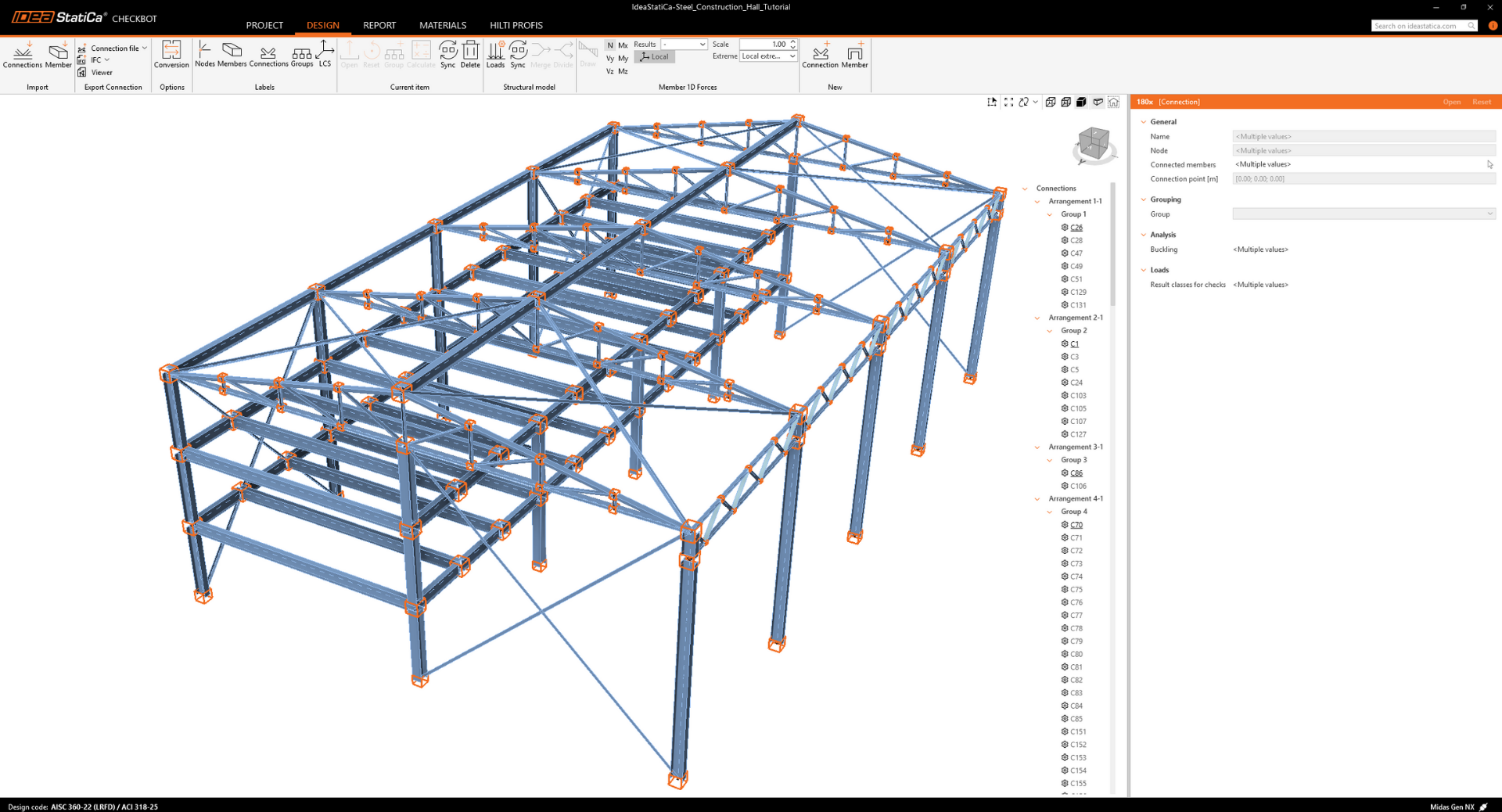This screenshot has width=1502, height=812.
Task: Click the Reset button in the connection header
Action: pos(1481,102)
